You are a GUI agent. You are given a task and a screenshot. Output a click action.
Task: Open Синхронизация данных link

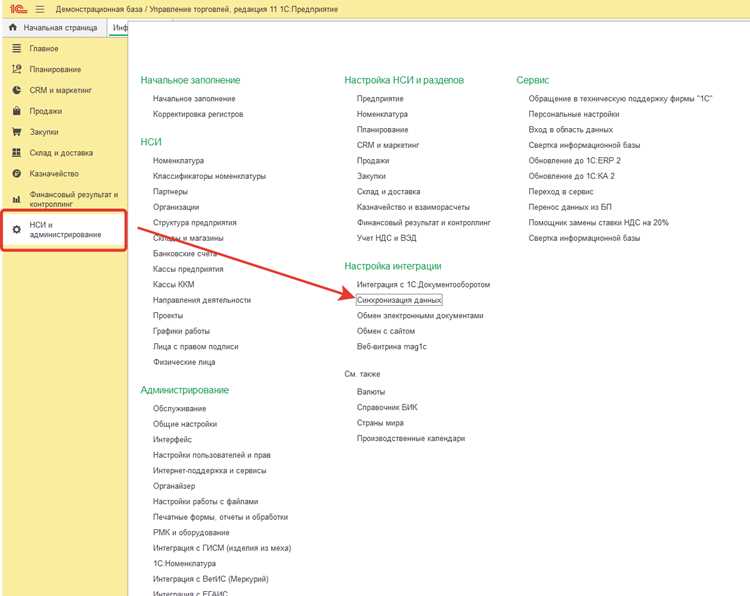pyautogui.click(x=399, y=300)
